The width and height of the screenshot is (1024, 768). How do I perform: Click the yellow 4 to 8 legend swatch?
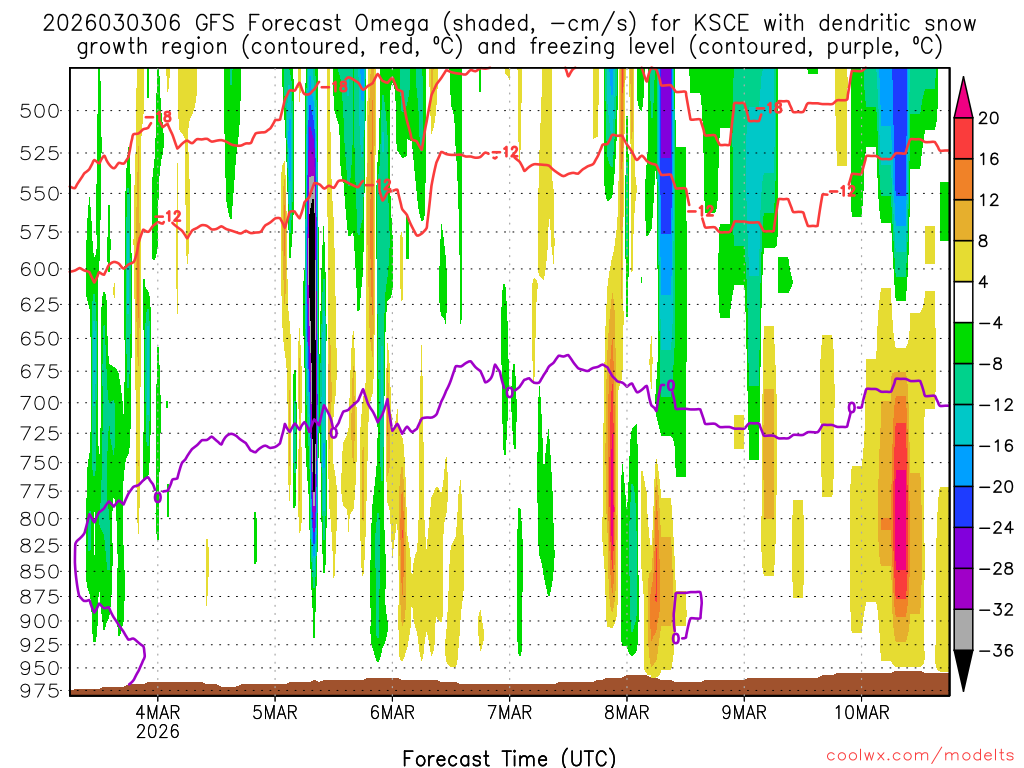coord(963,261)
